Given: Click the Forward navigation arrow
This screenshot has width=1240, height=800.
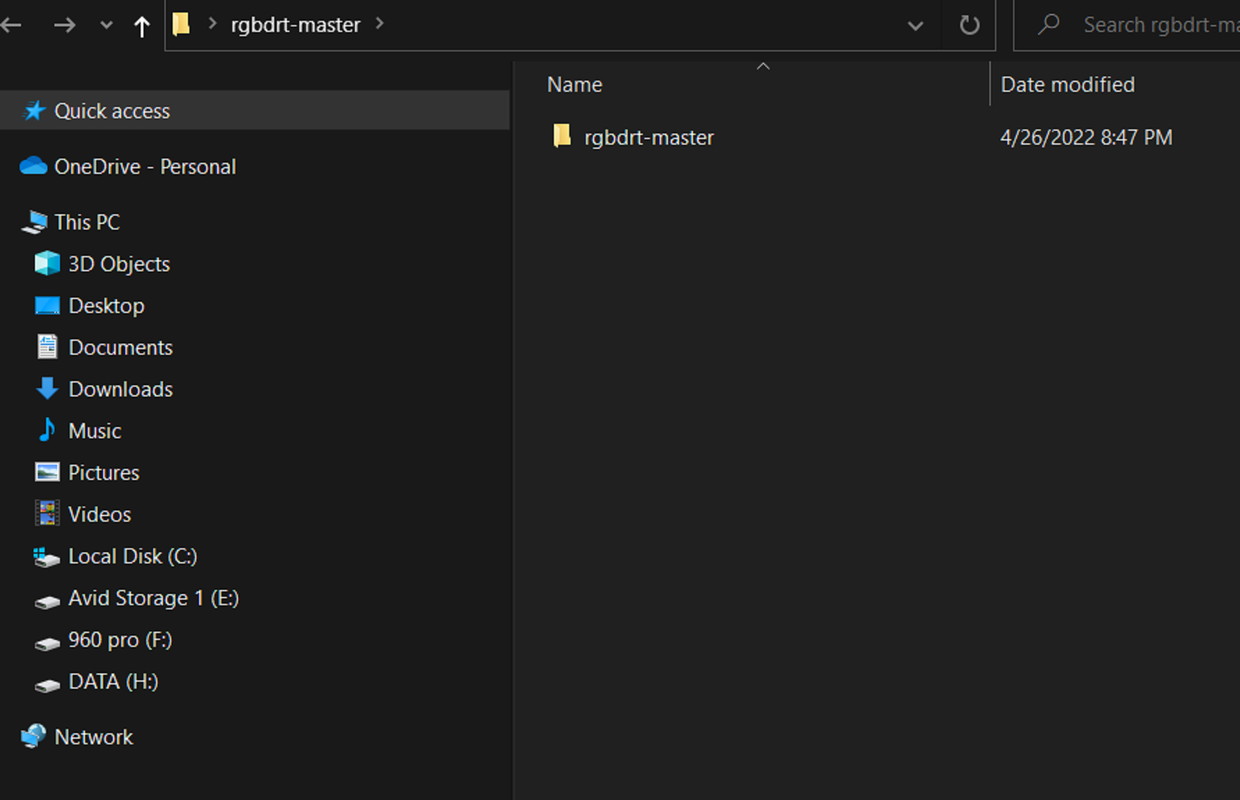Looking at the screenshot, I should [x=64, y=25].
